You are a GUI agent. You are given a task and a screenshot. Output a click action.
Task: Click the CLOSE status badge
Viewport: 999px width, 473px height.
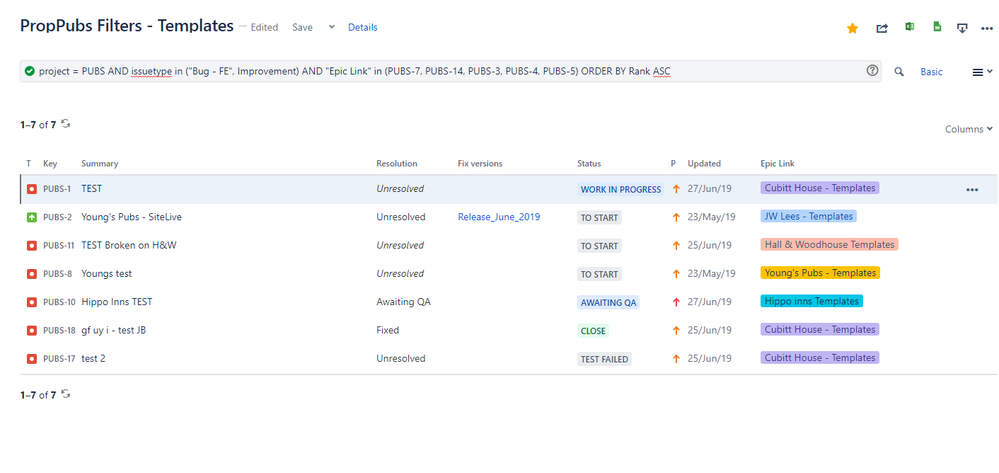pos(593,331)
